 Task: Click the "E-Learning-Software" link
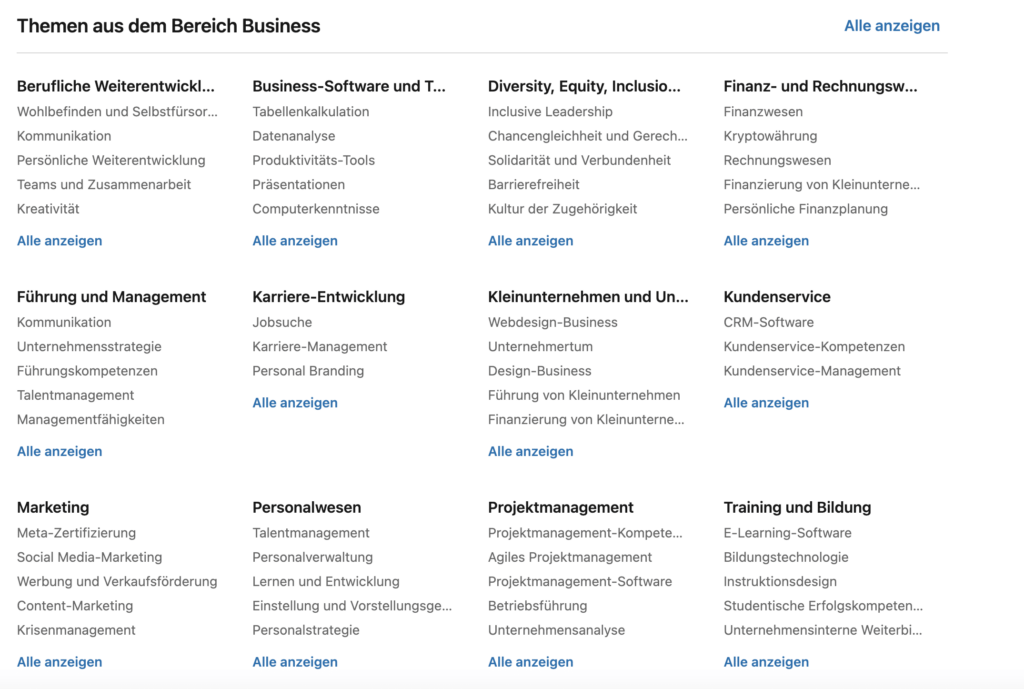coord(787,534)
